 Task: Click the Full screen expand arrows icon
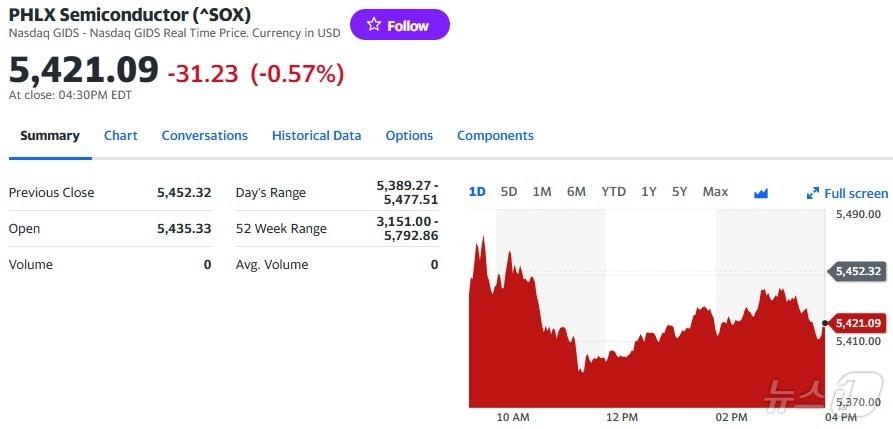(x=812, y=193)
